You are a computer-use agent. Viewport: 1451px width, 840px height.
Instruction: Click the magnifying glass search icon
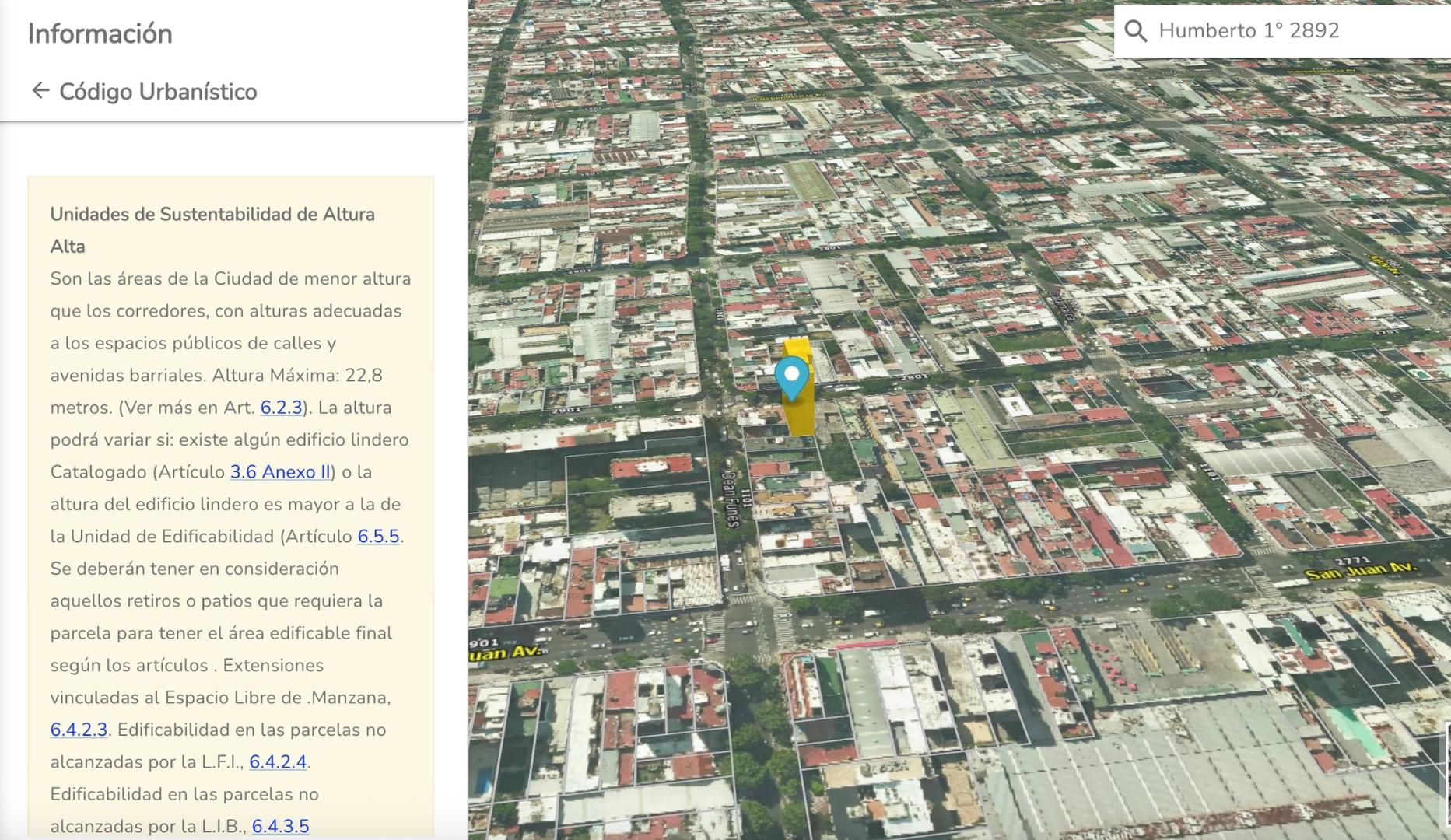point(1136,31)
